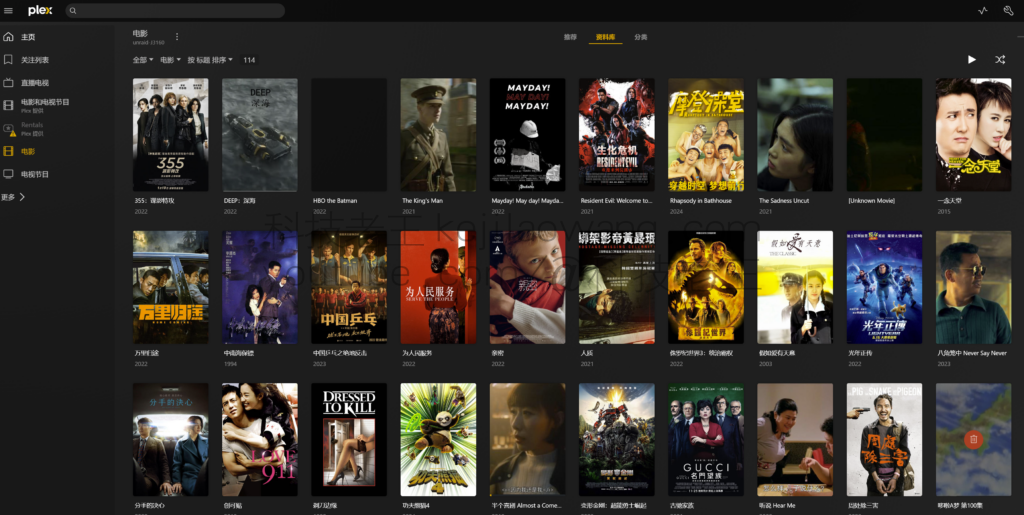Open the Hear Me poster

(x=795, y=440)
